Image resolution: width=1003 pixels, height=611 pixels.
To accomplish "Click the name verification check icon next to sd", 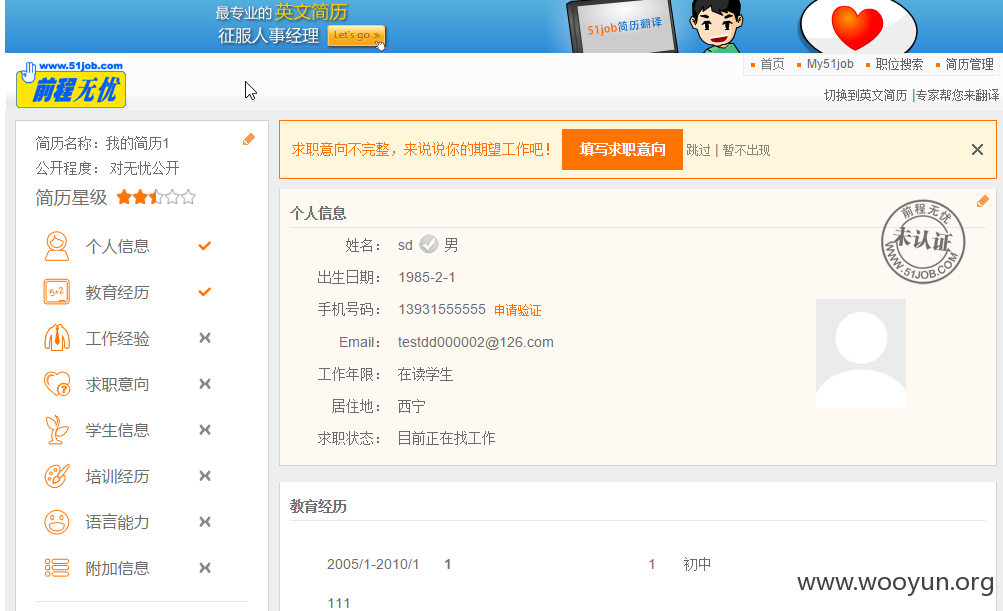I will pyautogui.click(x=429, y=244).
